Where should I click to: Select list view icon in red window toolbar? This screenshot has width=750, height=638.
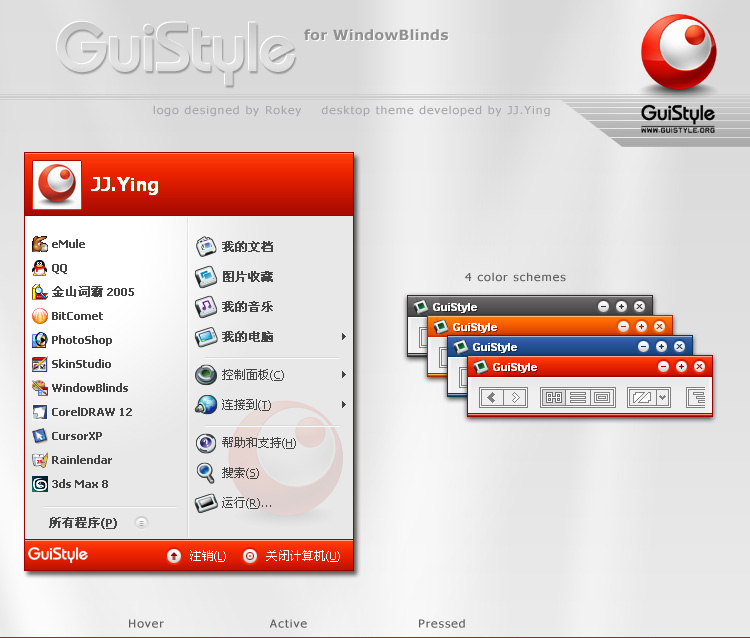pyautogui.click(x=578, y=397)
